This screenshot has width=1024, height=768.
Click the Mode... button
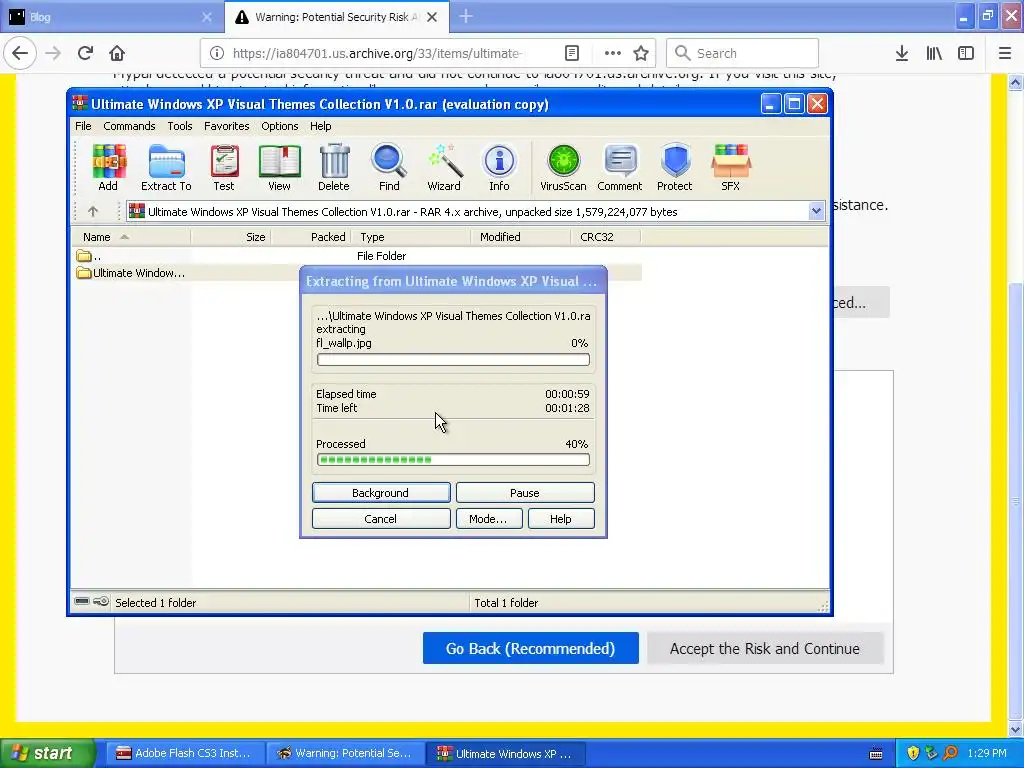[x=488, y=519]
